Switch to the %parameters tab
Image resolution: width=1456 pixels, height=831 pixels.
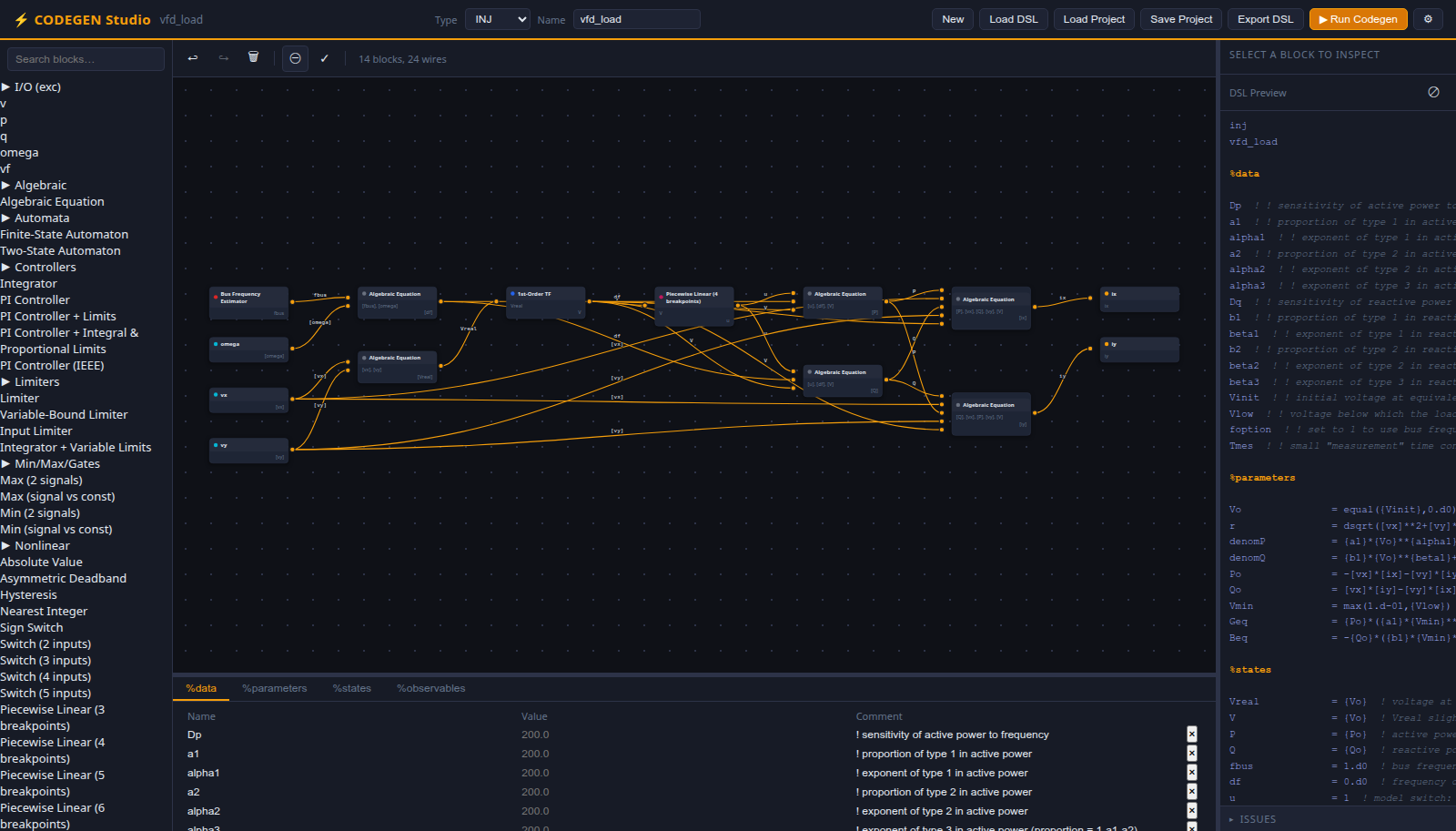pyautogui.click(x=275, y=688)
